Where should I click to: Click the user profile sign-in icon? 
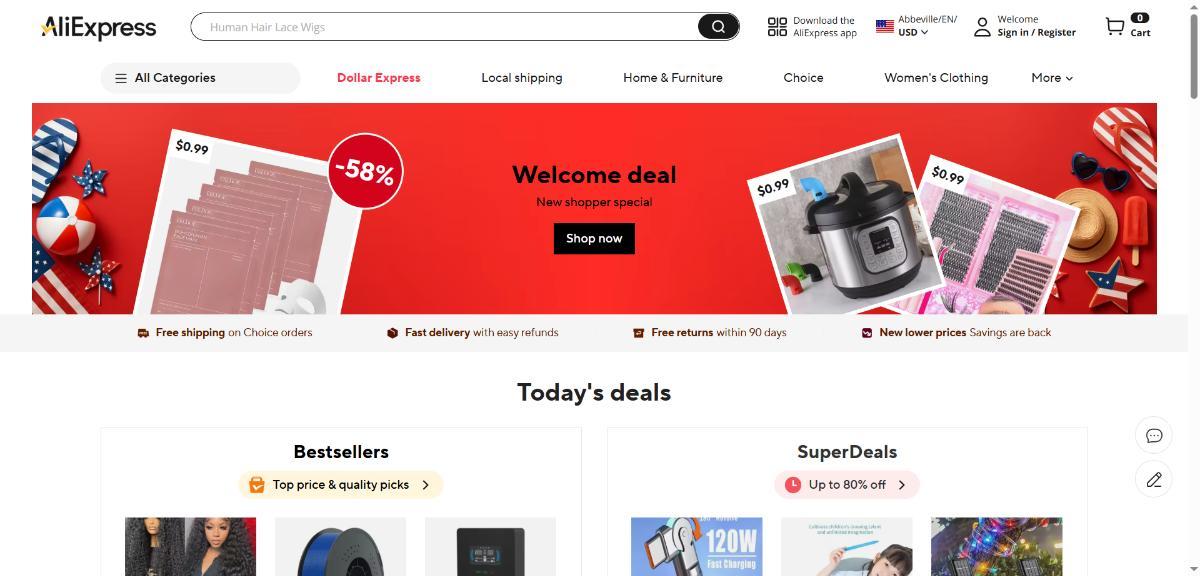982,27
